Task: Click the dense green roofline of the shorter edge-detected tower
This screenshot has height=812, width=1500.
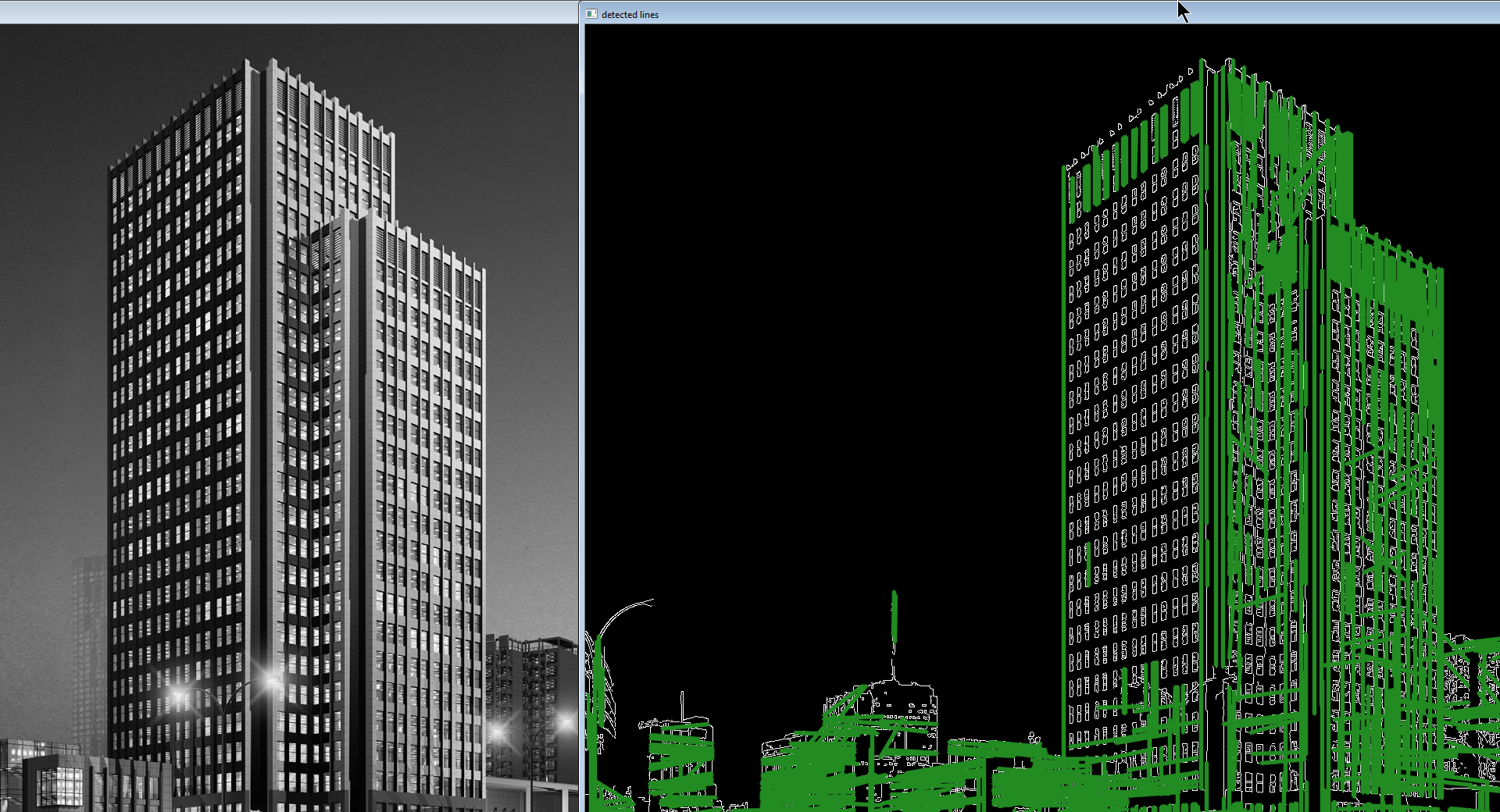Action: click(1383, 250)
